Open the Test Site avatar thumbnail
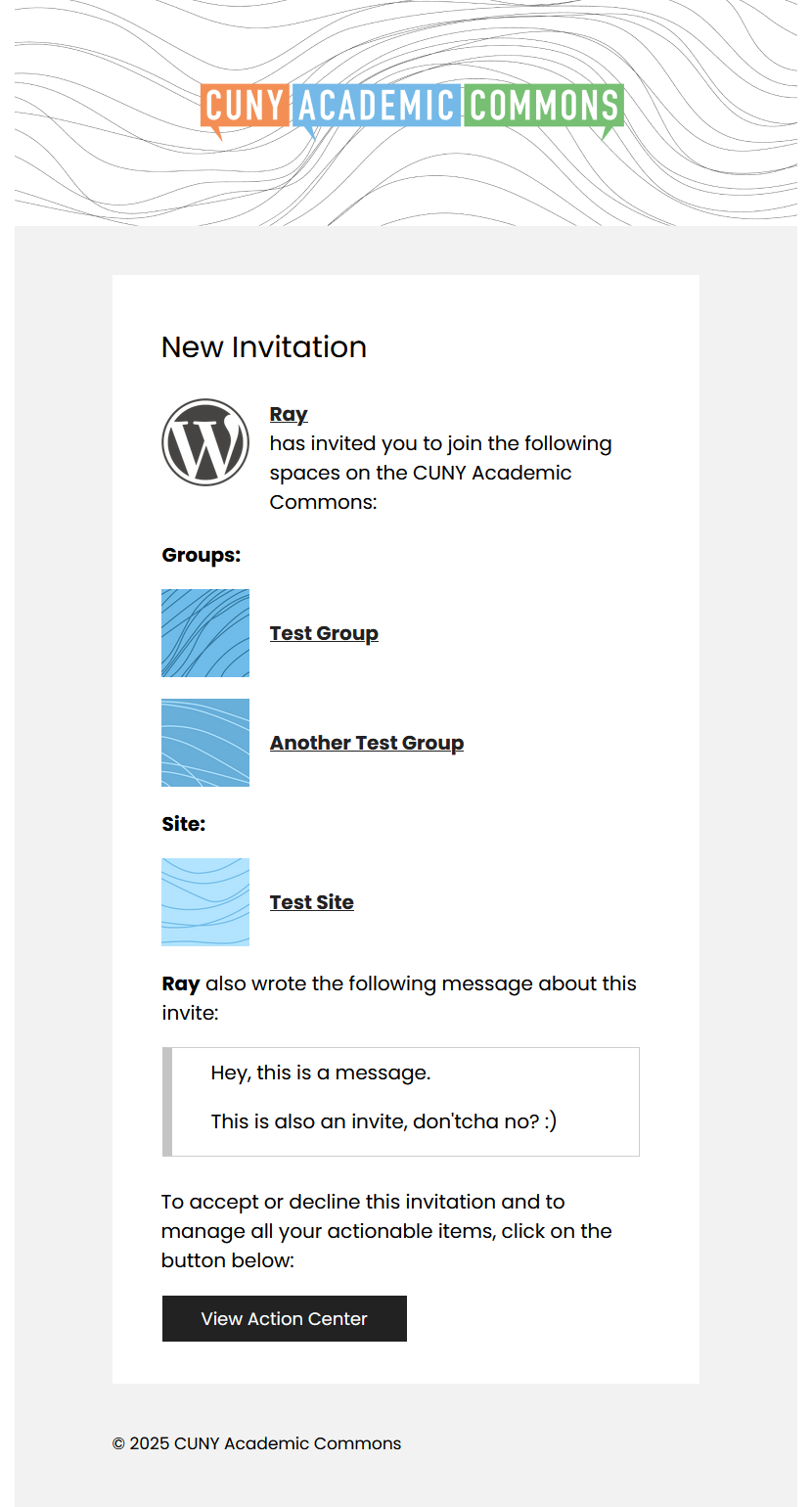 (205, 902)
